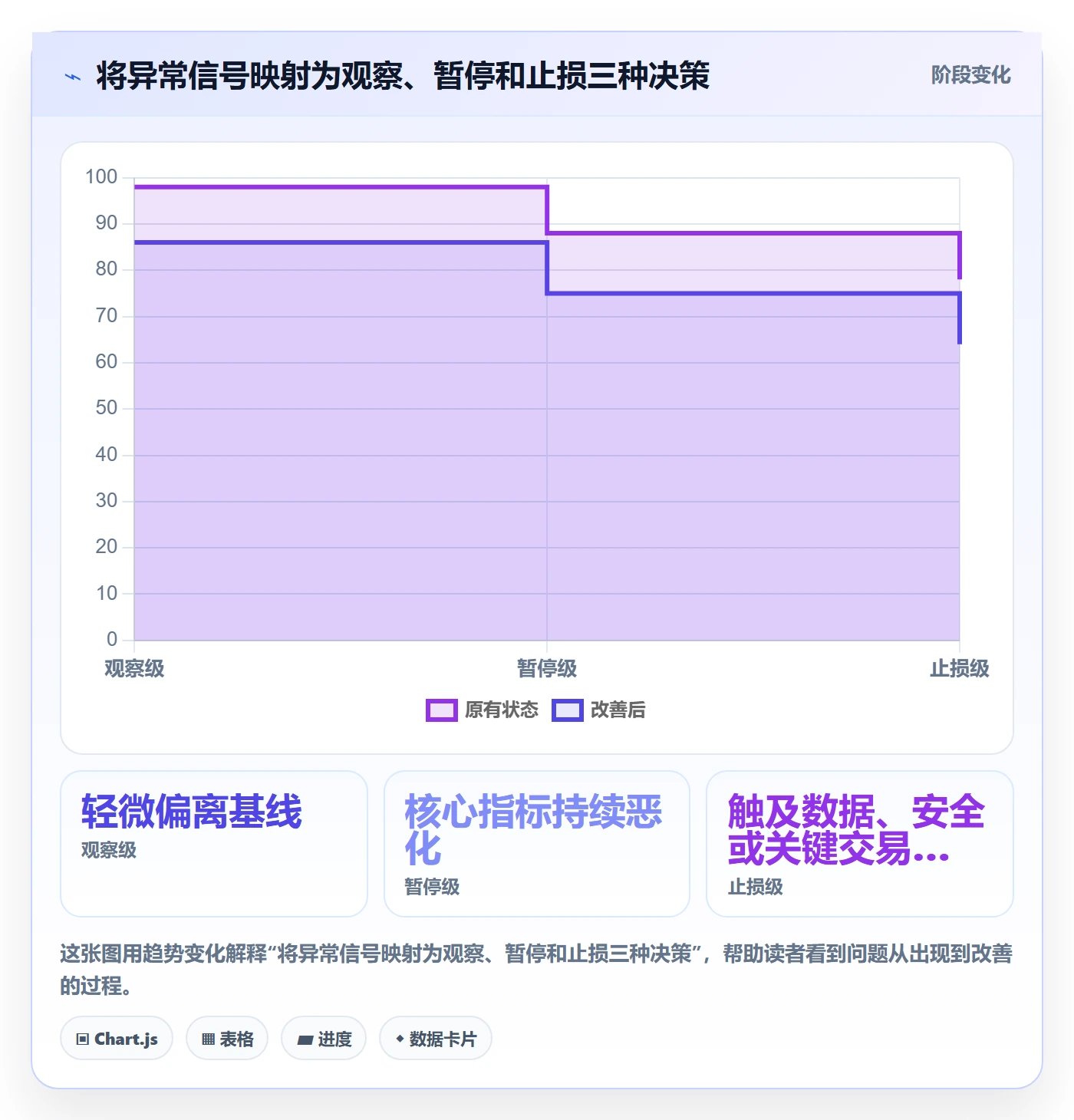Click the 止损级 caption in third card

(756, 887)
